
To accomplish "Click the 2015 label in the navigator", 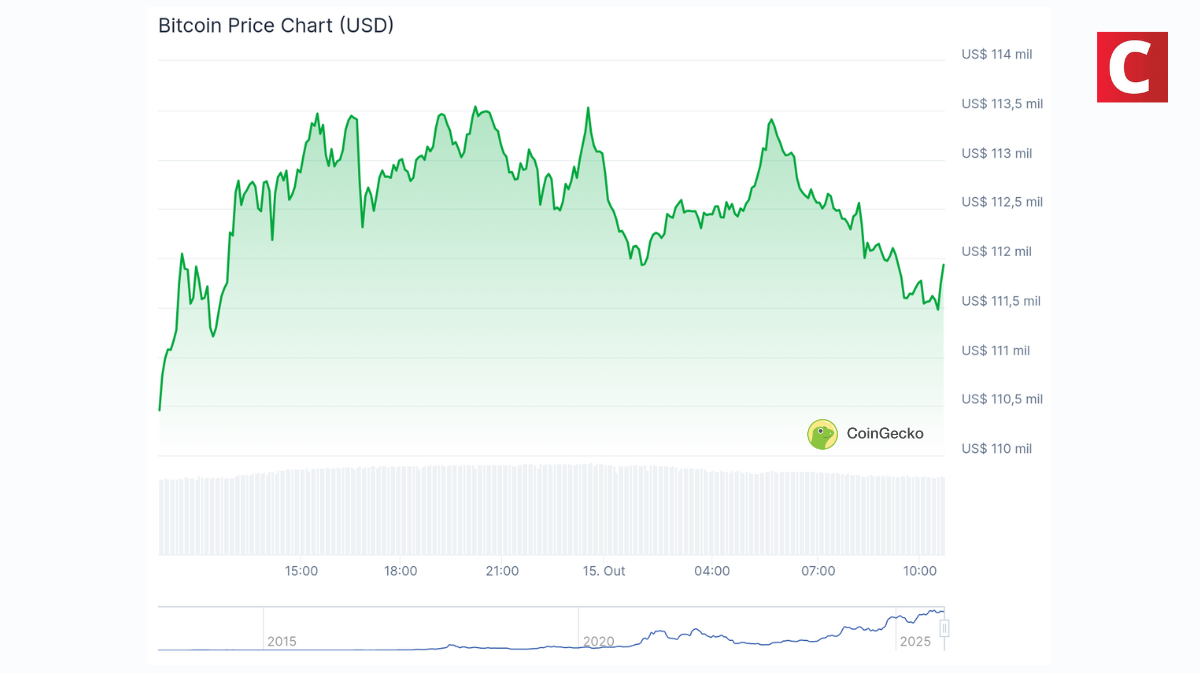I will click(x=282, y=641).
